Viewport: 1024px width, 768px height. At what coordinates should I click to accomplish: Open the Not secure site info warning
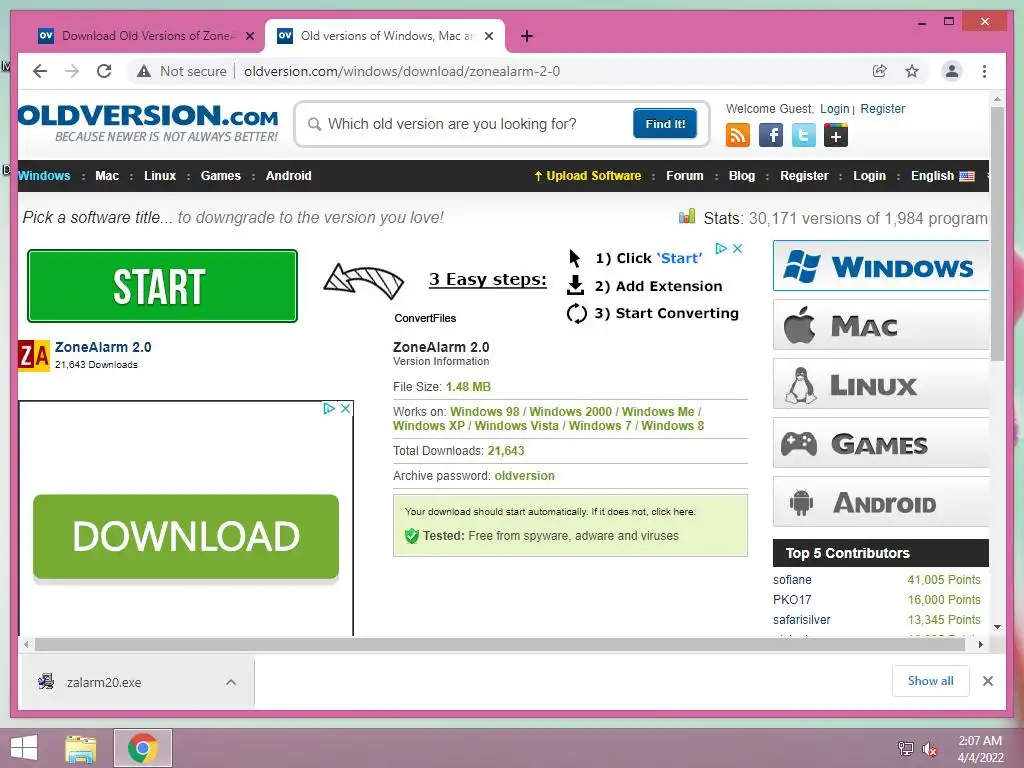click(182, 71)
